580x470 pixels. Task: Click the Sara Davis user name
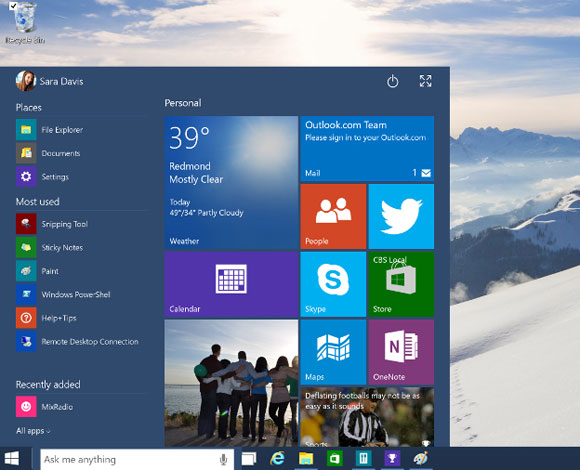61,81
